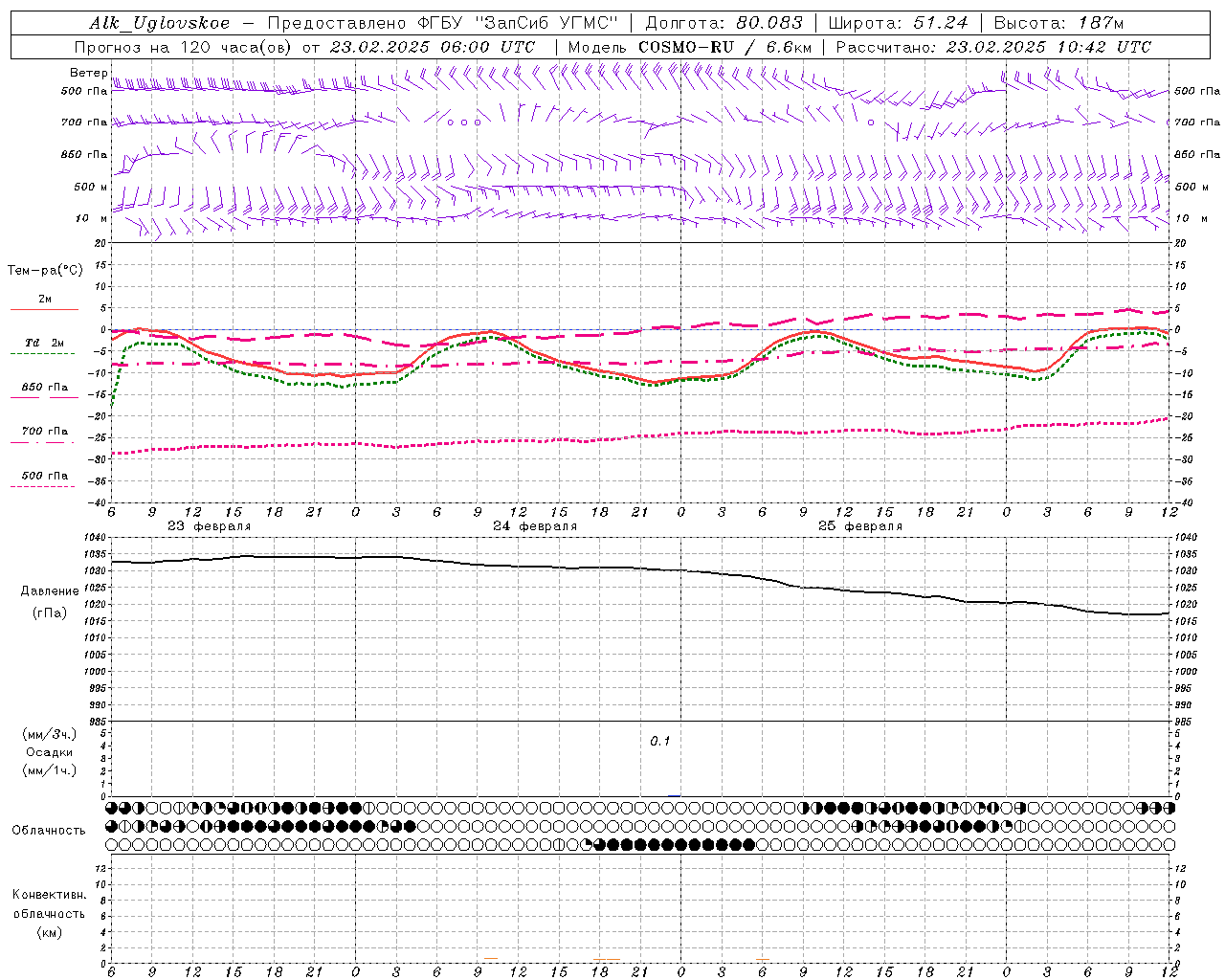Click the 24 февраля date label
This screenshot has width=1225, height=980.
coord(535,526)
